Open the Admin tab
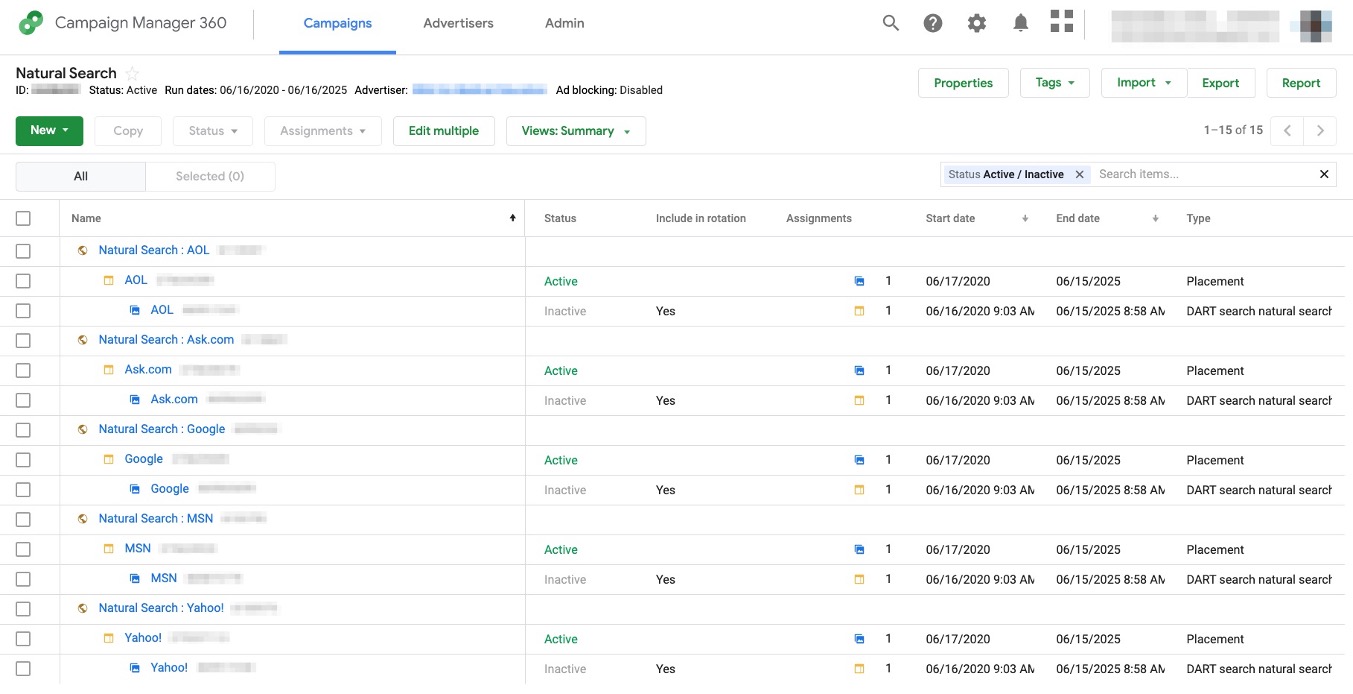This screenshot has width=1353, height=694. pos(564,23)
